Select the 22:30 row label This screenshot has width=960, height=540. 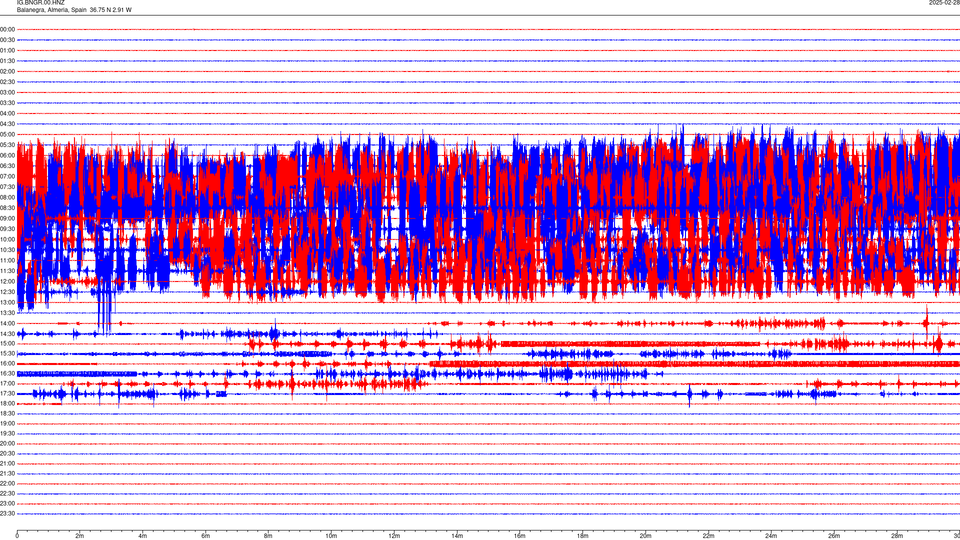pos(7,493)
